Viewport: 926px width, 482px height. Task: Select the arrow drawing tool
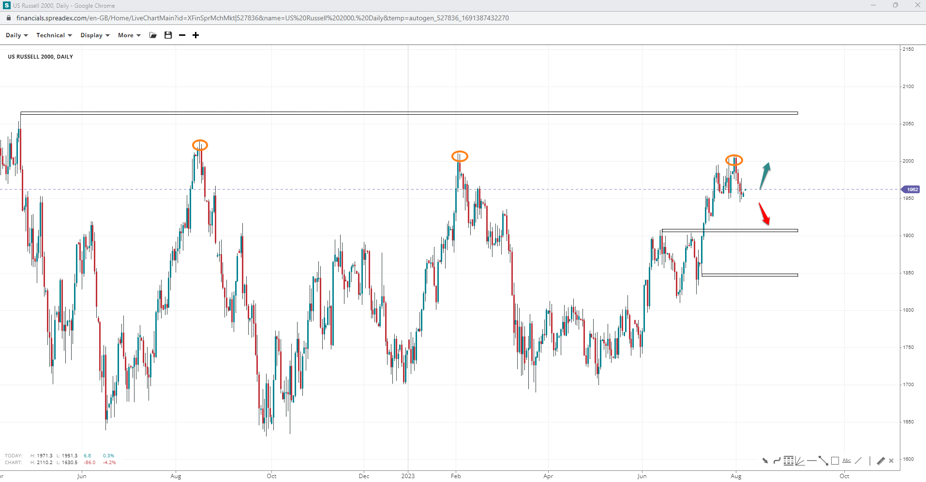click(x=765, y=461)
